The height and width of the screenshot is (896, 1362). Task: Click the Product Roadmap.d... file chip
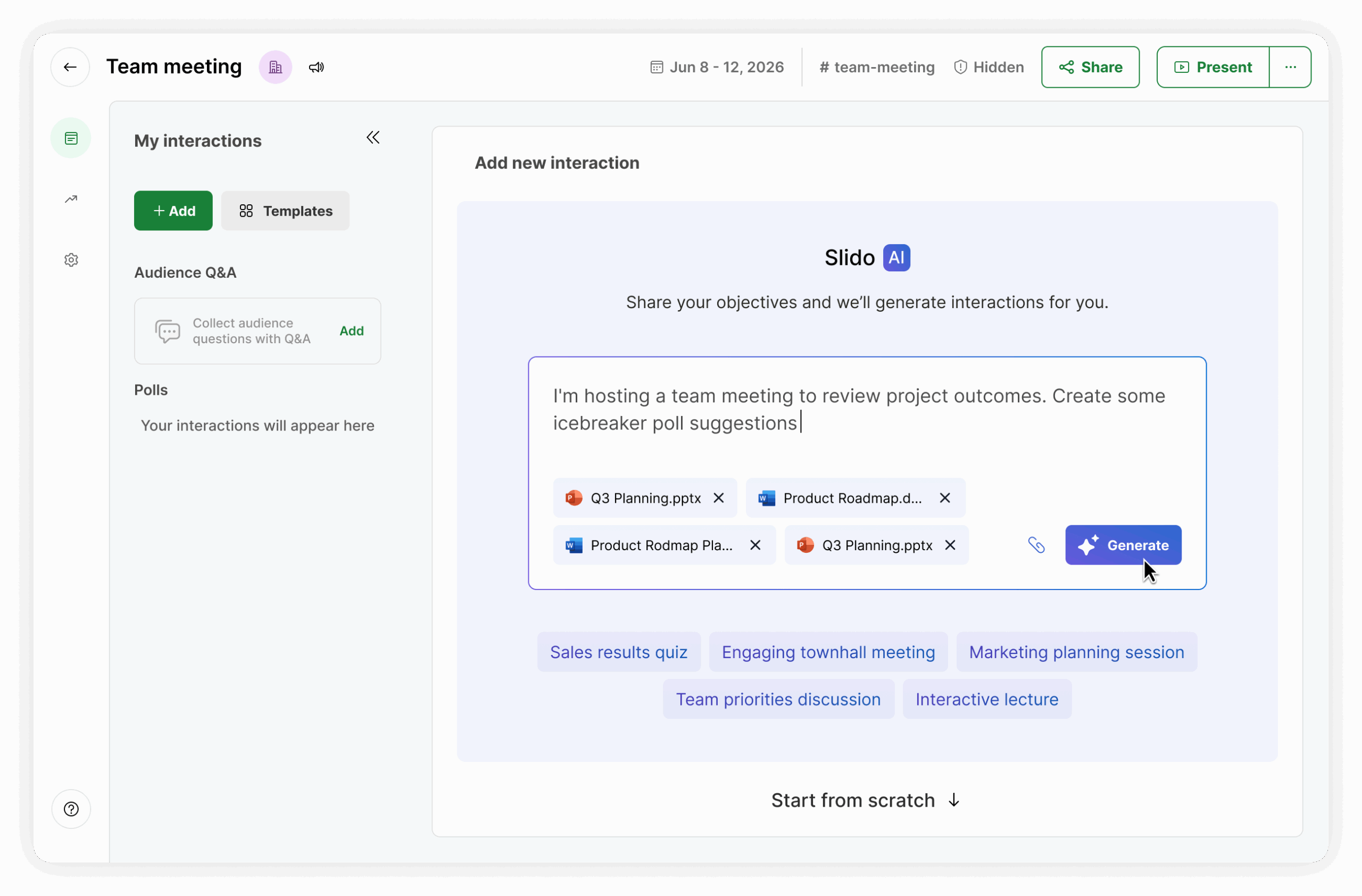coord(856,498)
